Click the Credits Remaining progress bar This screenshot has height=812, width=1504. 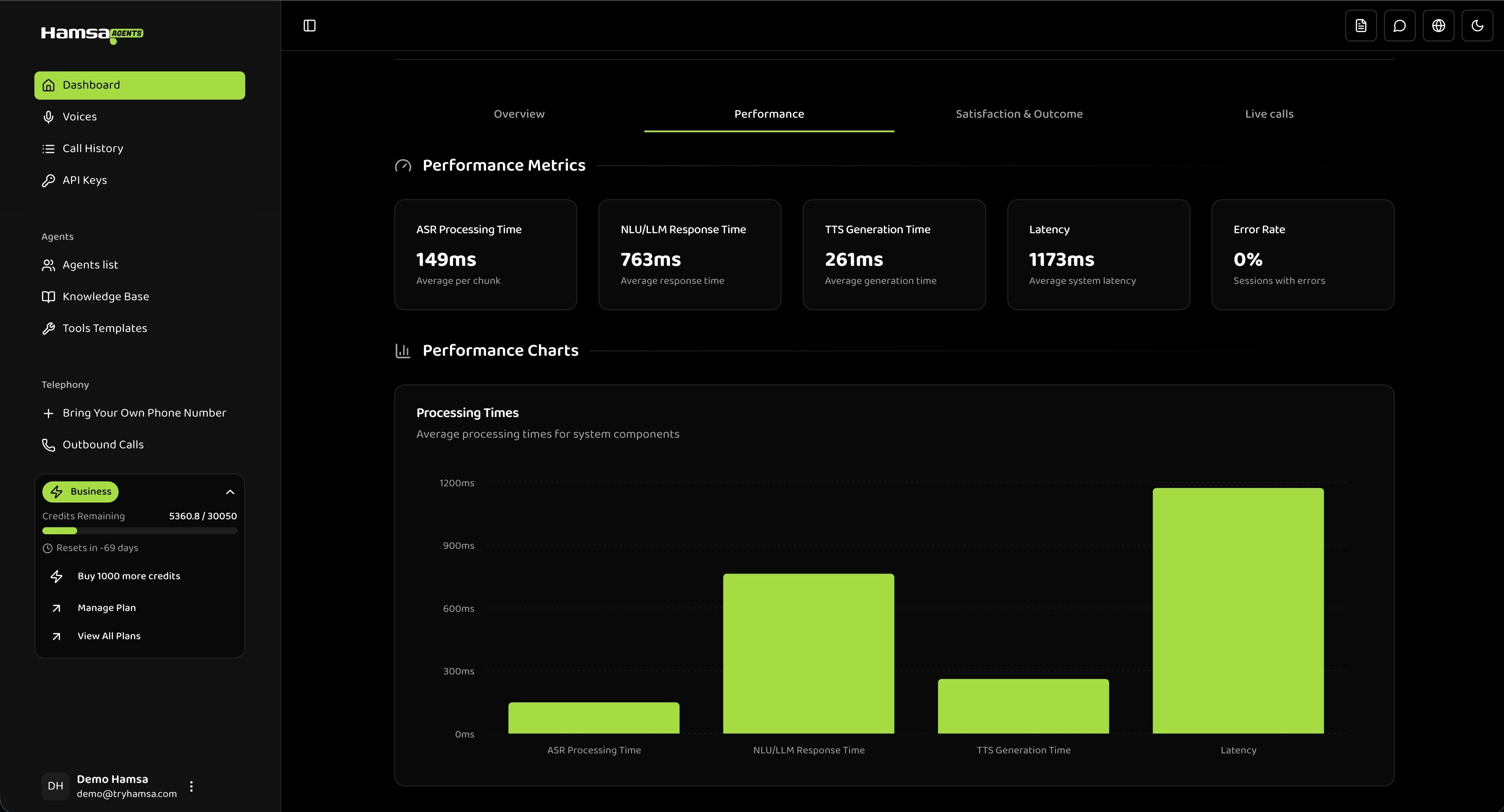[139, 531]
